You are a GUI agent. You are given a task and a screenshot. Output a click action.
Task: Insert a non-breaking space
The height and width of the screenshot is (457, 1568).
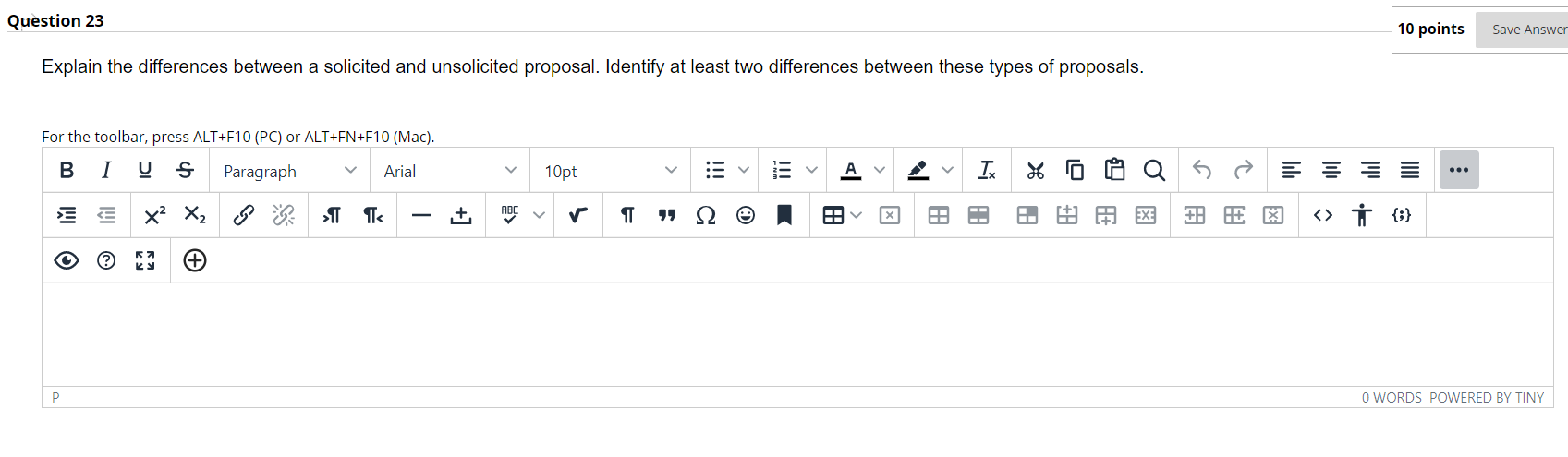(461, 215)
